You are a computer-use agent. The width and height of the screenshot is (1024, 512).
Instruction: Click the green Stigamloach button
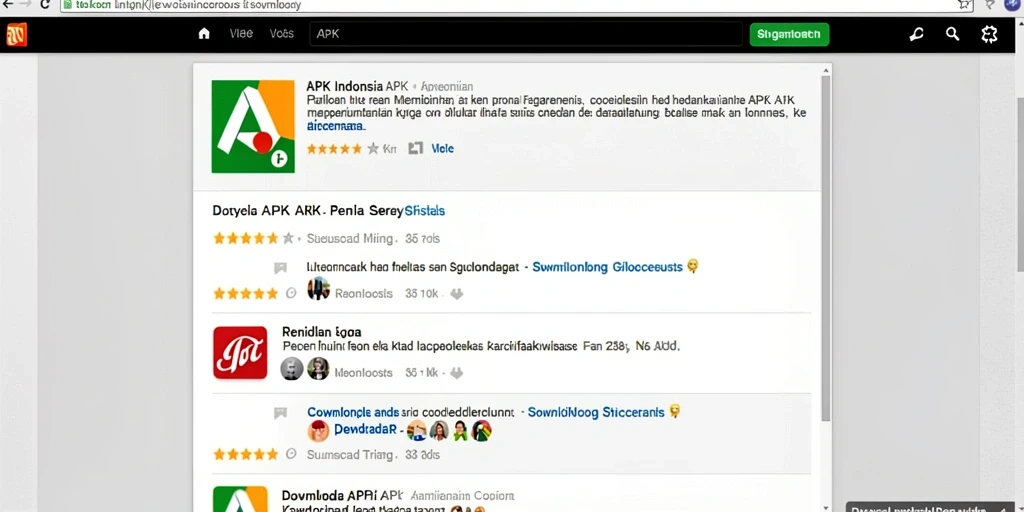(x=789, y=35)
